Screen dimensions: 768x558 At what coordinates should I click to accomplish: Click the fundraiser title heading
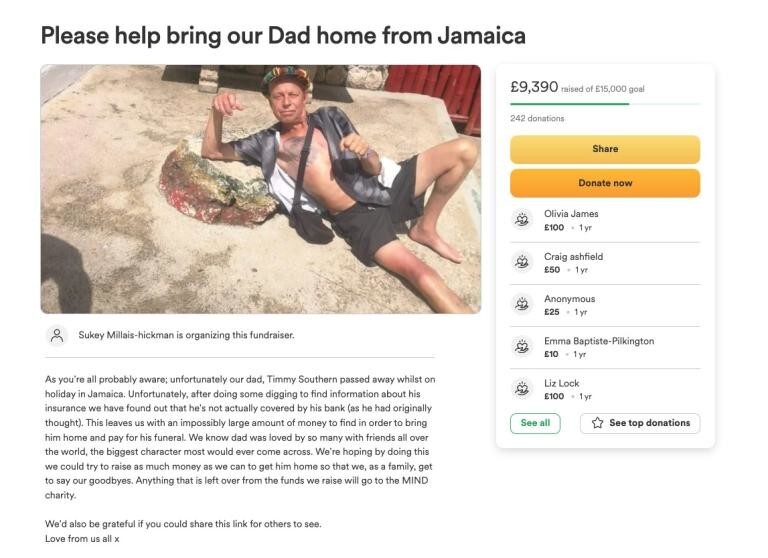tap(283, 35)
